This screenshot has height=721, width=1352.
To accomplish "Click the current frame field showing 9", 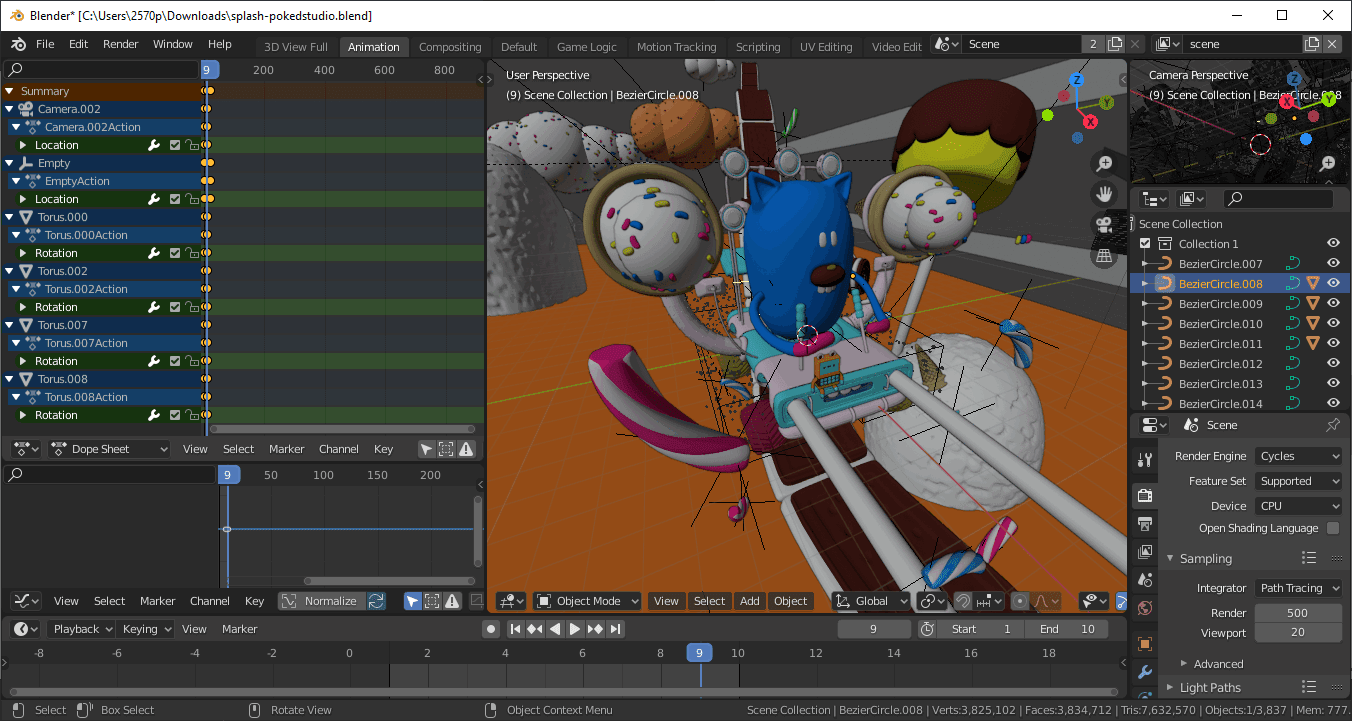I will coord(874,629).
